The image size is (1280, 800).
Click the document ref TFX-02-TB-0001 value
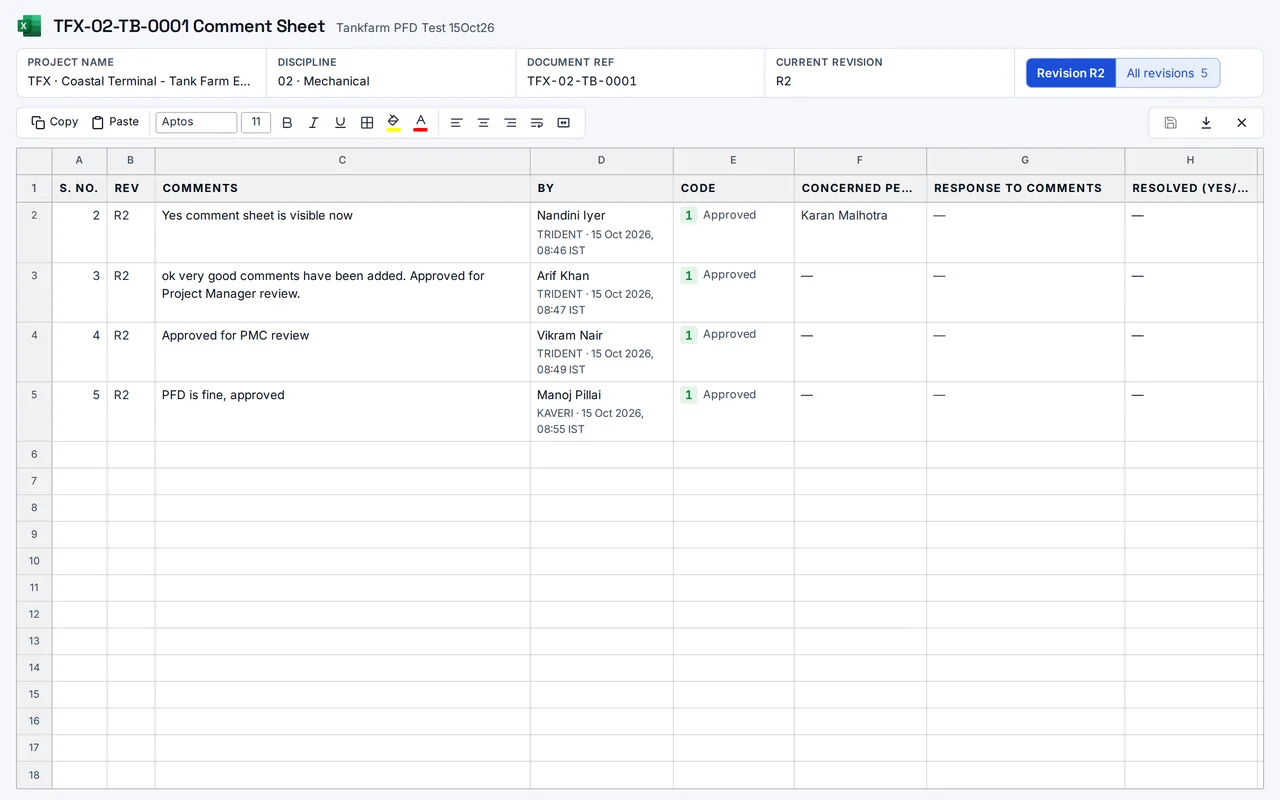coord(582,81)
